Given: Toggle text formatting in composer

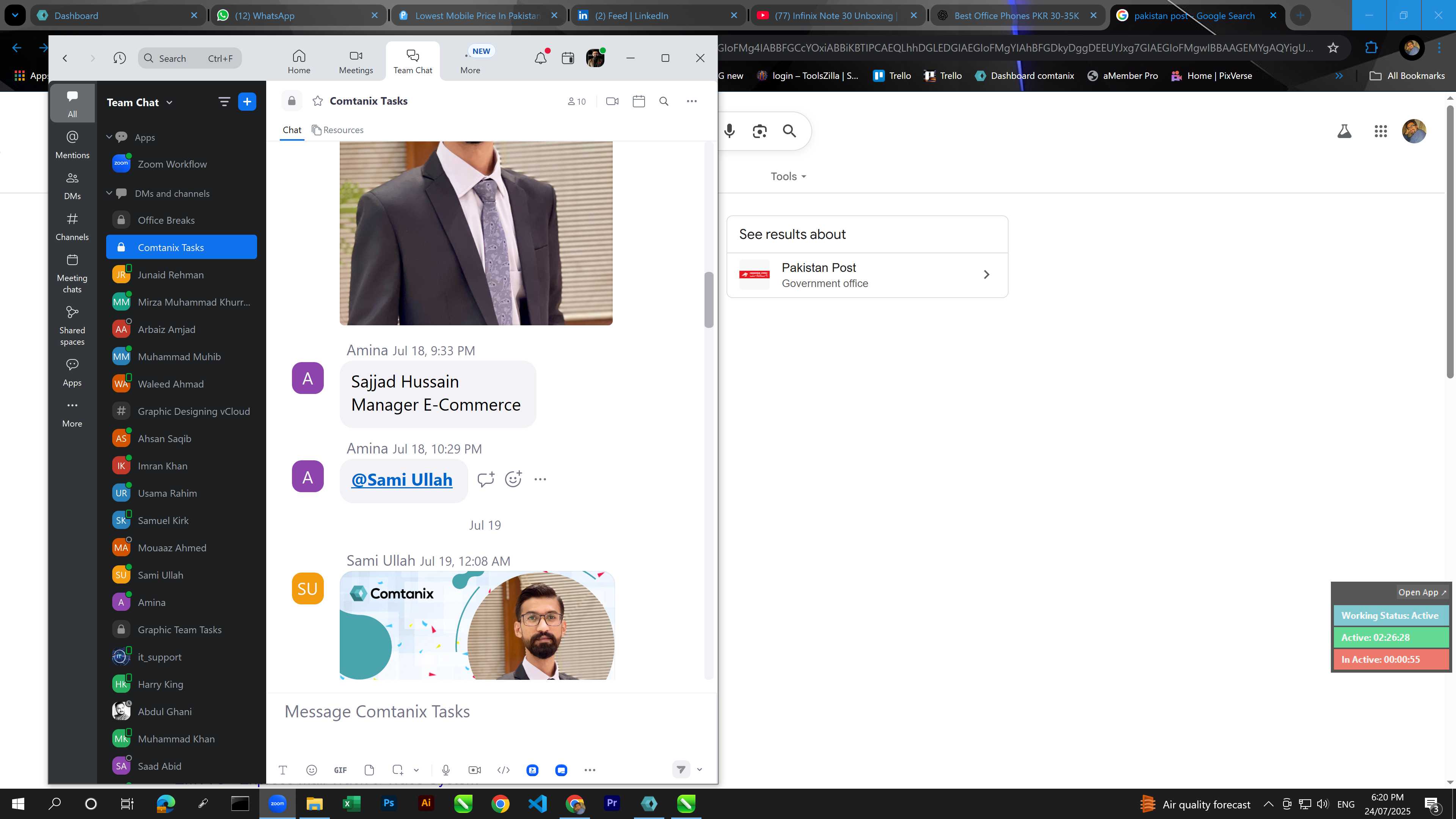Looking at the screenshot, I should click(283, 770).
